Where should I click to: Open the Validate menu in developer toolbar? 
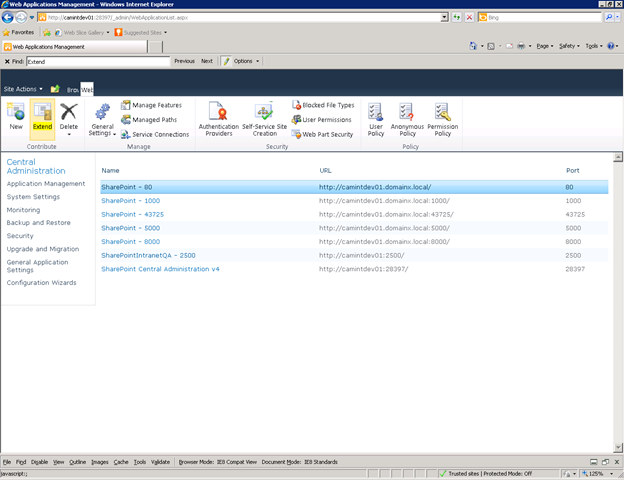[160, 462]
